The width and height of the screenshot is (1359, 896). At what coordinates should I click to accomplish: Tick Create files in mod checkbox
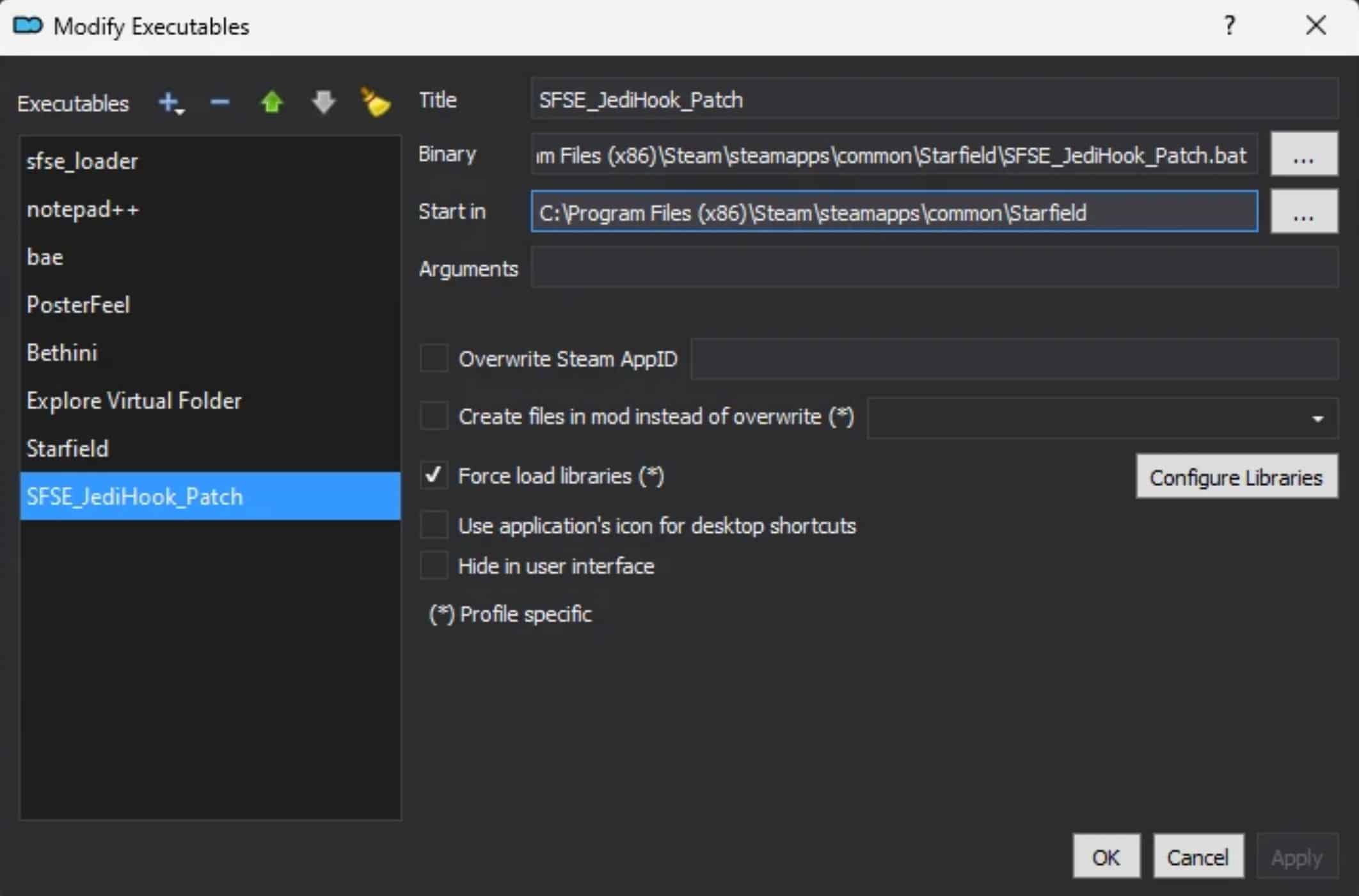434,416
